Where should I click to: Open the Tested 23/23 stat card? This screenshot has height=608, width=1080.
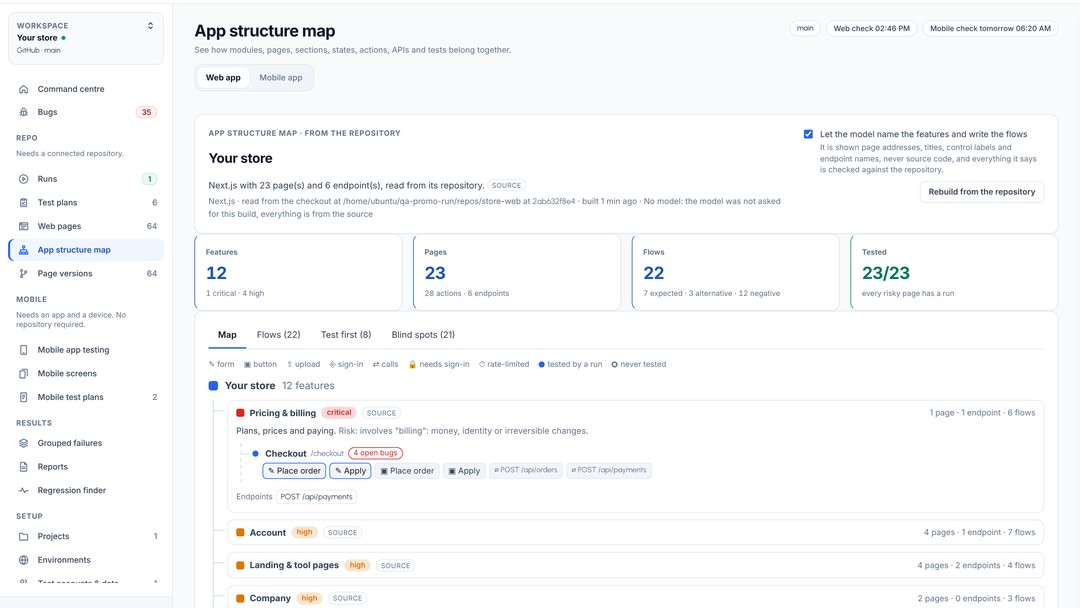click(x=954, y=273)
